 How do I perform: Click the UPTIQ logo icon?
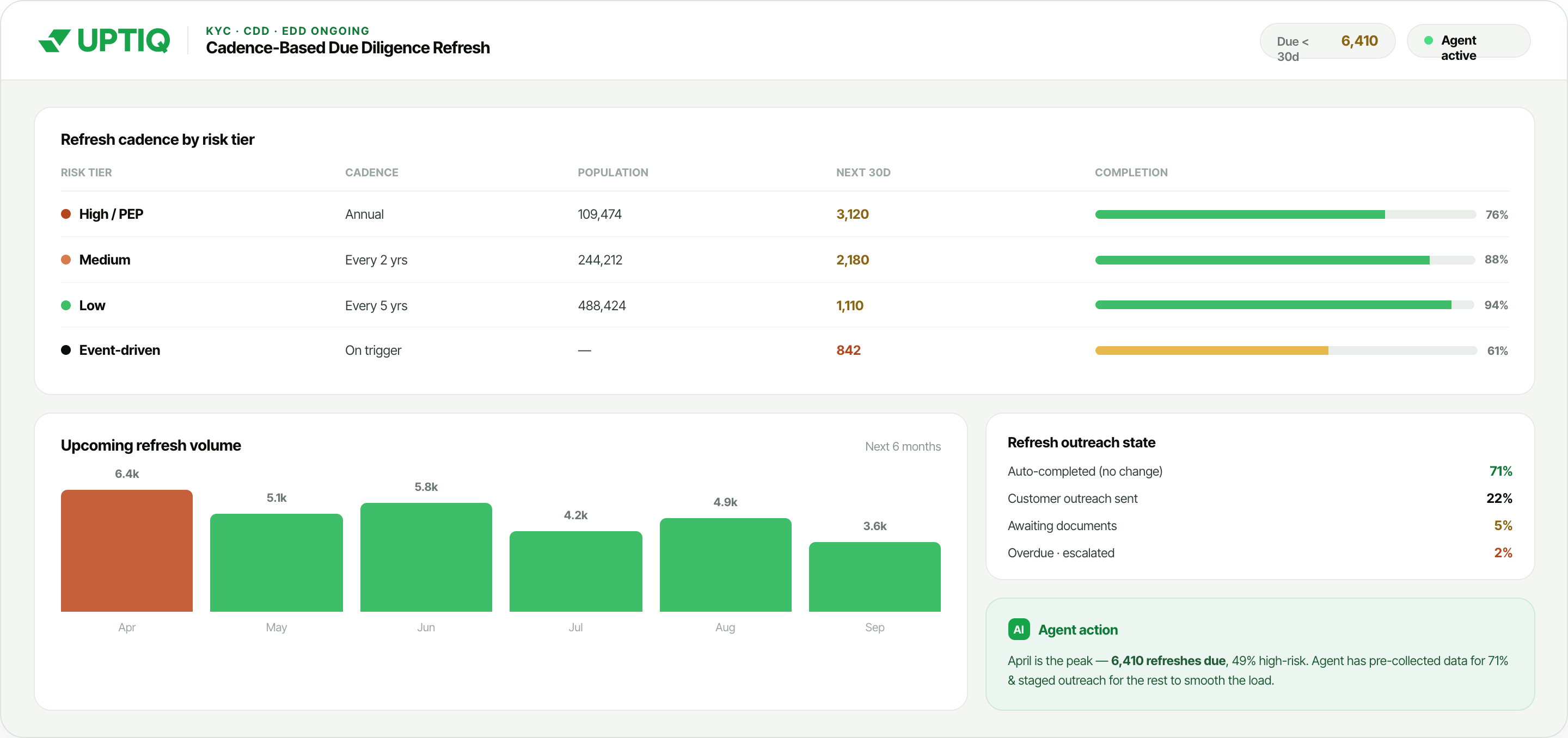coord(55,41)
